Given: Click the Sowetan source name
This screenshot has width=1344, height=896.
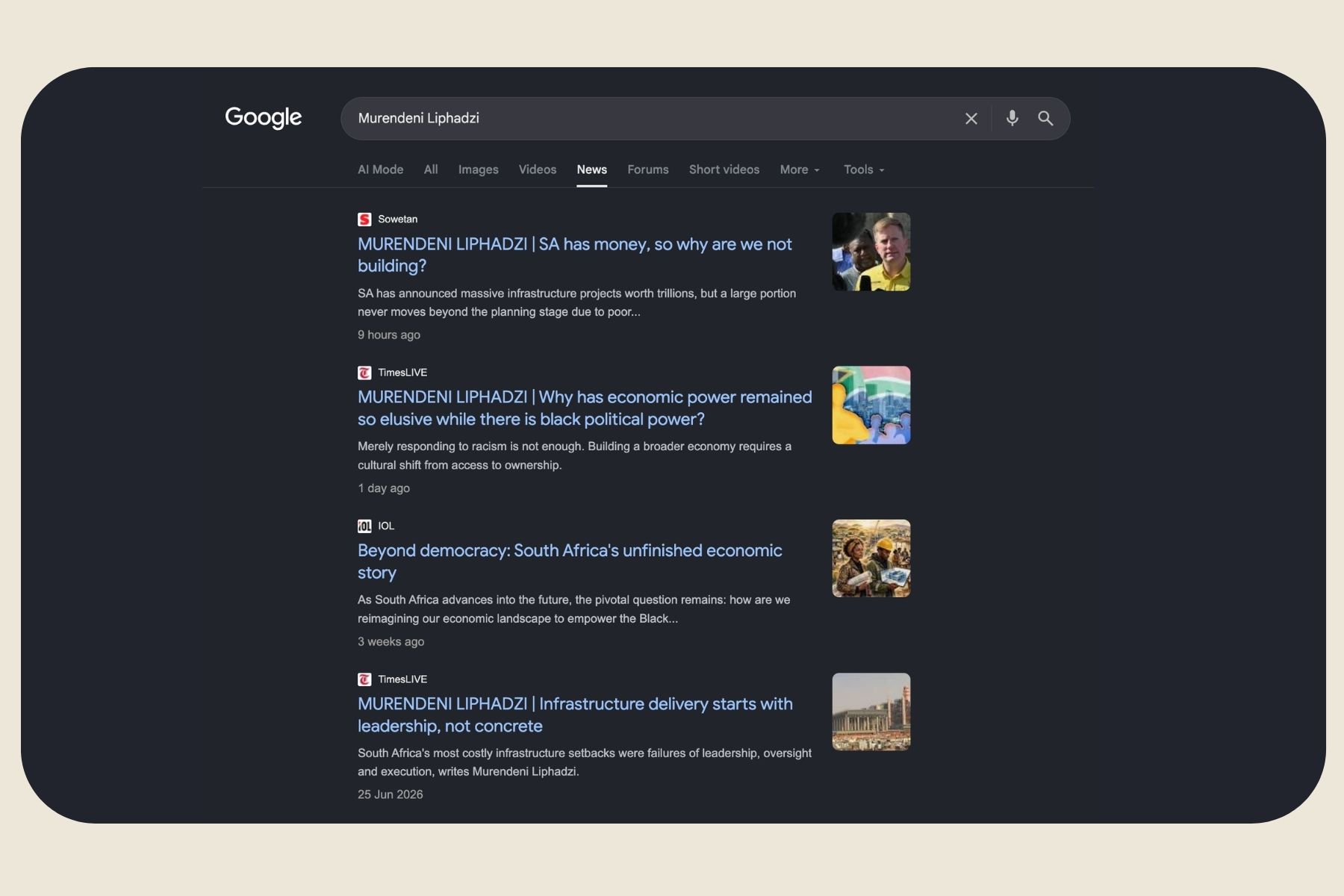Looking at the screenshot, I should pos(397,220).
